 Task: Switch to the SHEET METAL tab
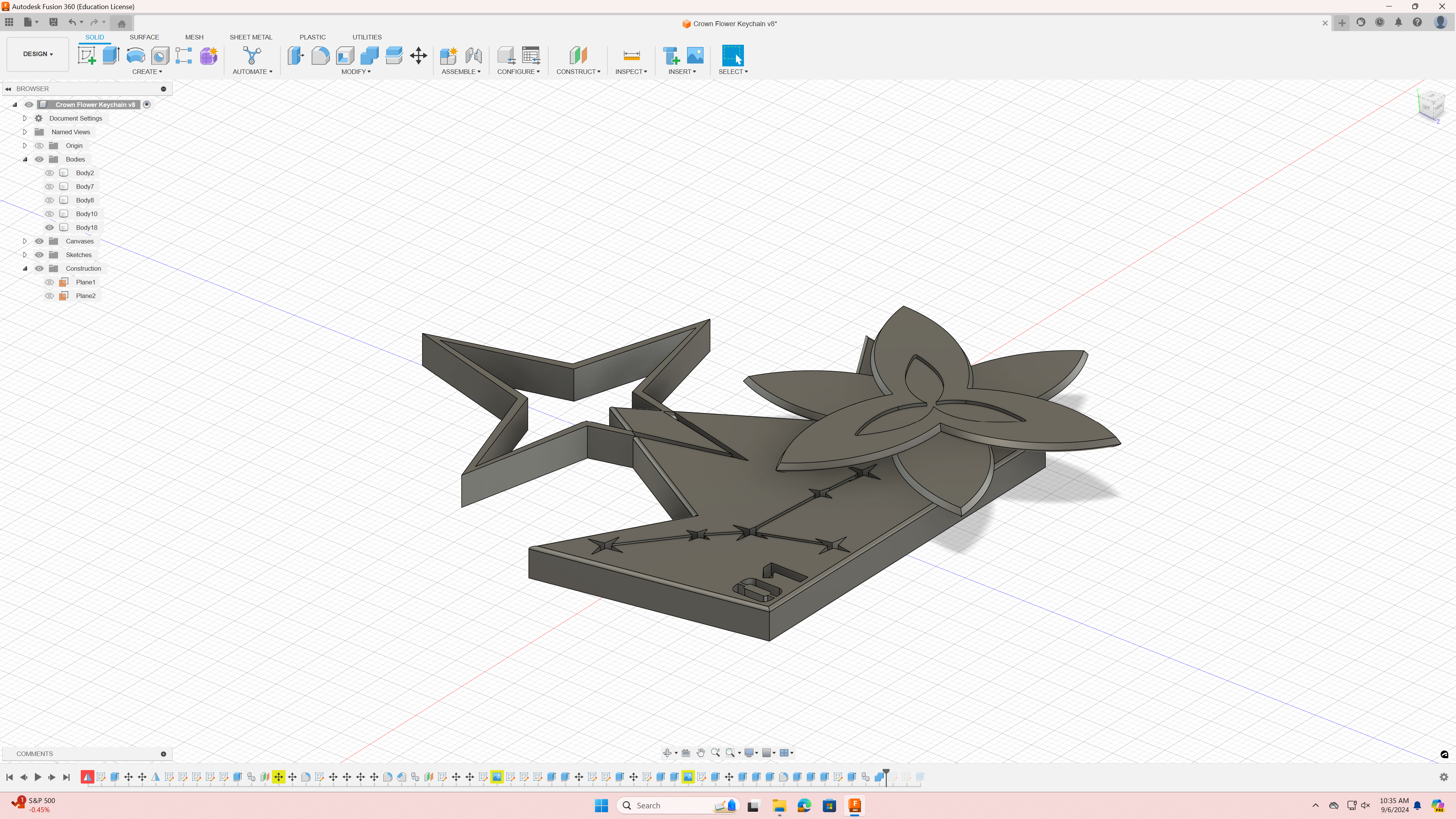pyautogui.click(x=250, y=37)
